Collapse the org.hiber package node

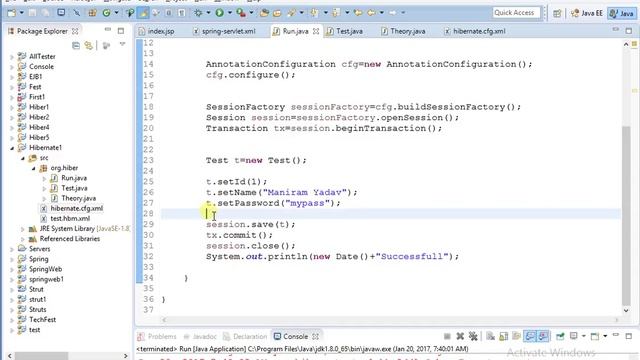click(33, 168)
